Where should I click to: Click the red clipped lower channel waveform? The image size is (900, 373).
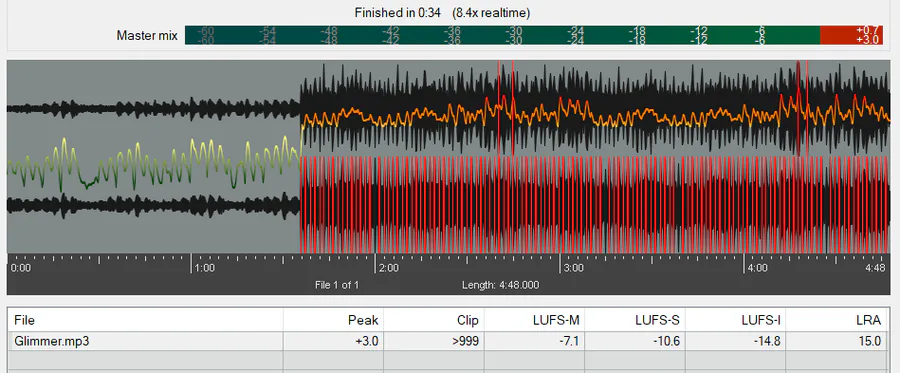(x=594, y=204)
